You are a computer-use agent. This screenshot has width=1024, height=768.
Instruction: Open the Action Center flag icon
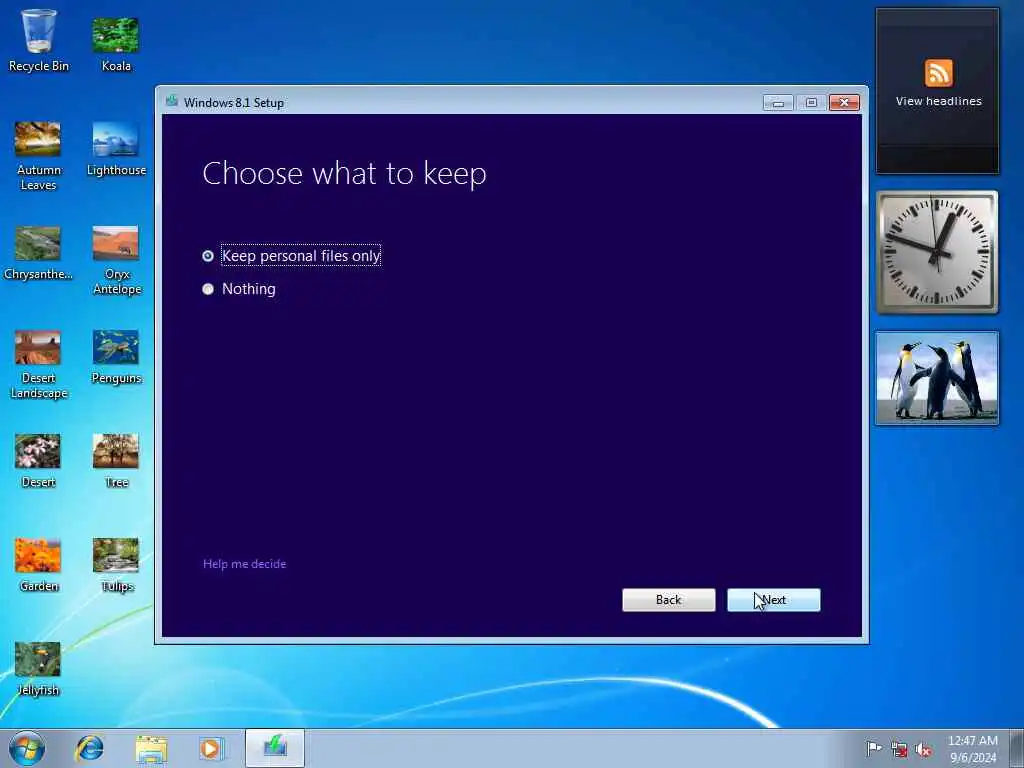(873, 748)
